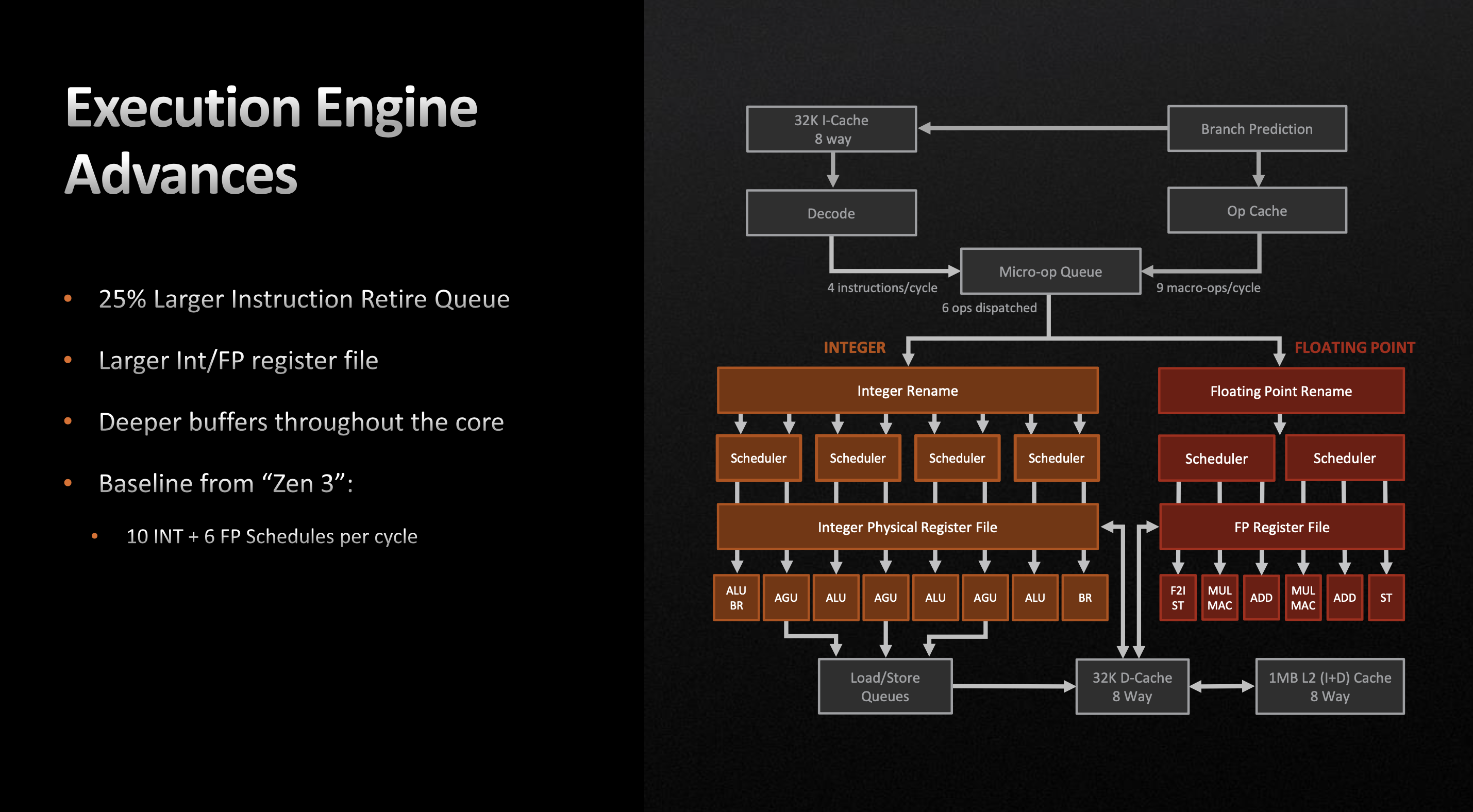Select the F2I ST unit
The width and height of the screenshot is (1473, 812).
pyautogui.click(x=1177, y=598)
